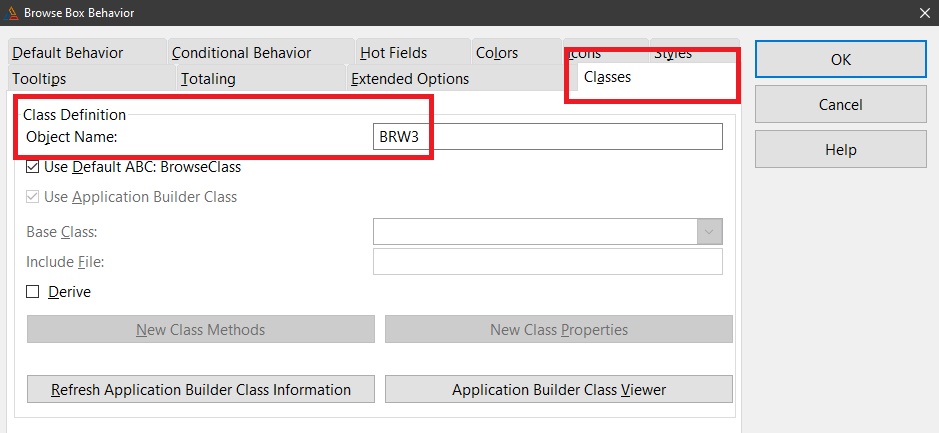Show the Extended Options tab
The image size is (939, 433).
410,79
